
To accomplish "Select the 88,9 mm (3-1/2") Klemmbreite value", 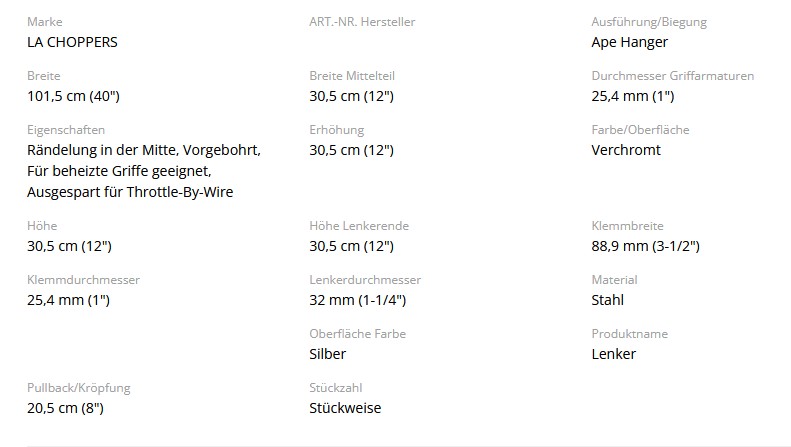I will coord(646,246).
